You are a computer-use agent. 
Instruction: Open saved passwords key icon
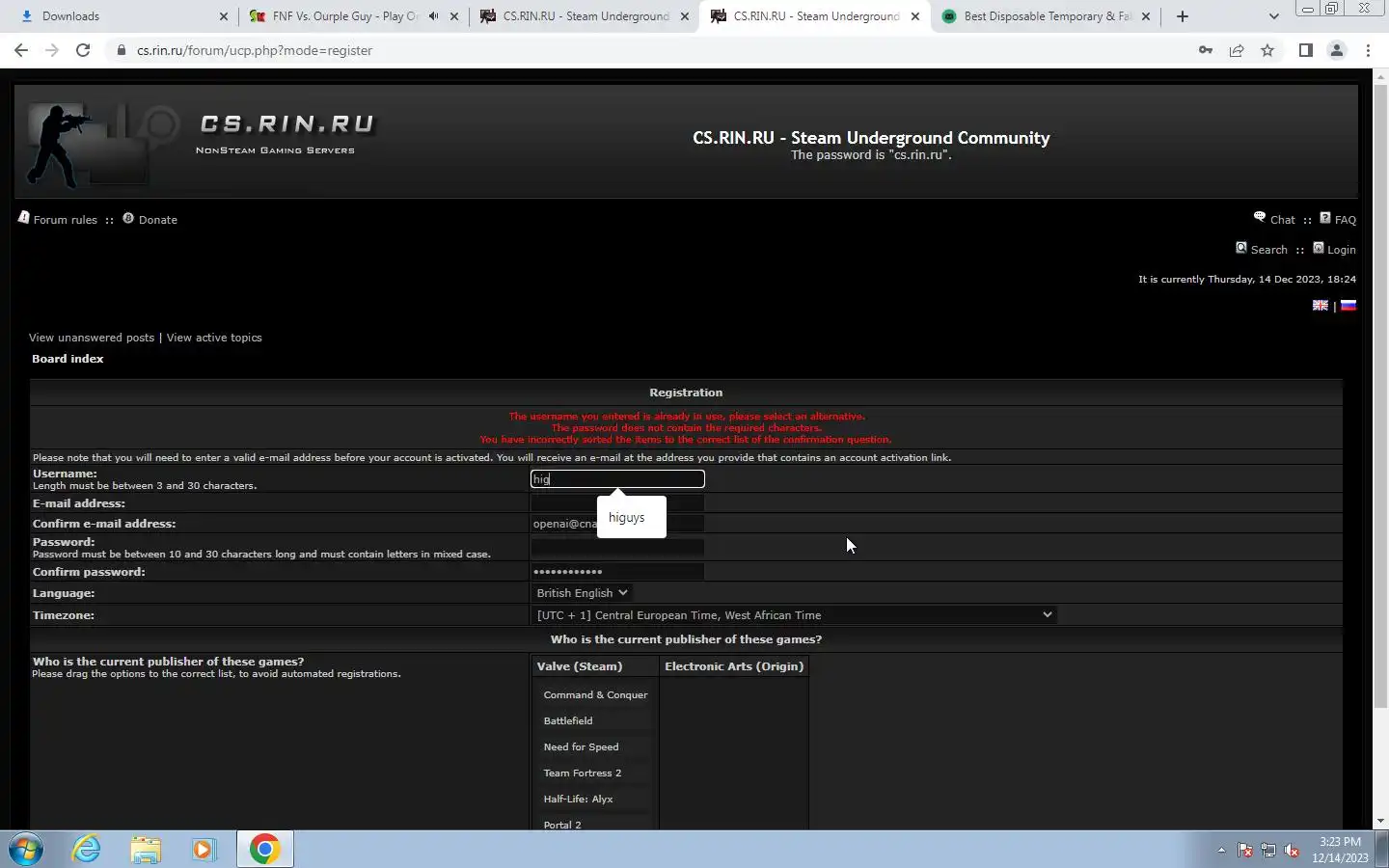(x=1206, y=50)
